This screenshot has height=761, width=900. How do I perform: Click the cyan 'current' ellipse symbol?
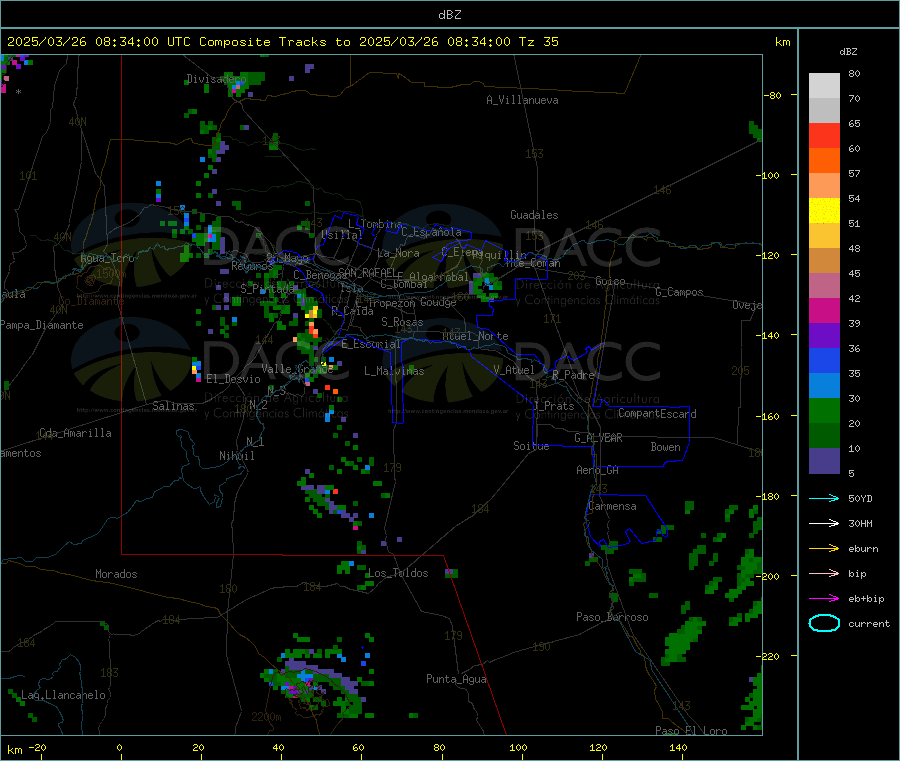click(x=824, y=623)
